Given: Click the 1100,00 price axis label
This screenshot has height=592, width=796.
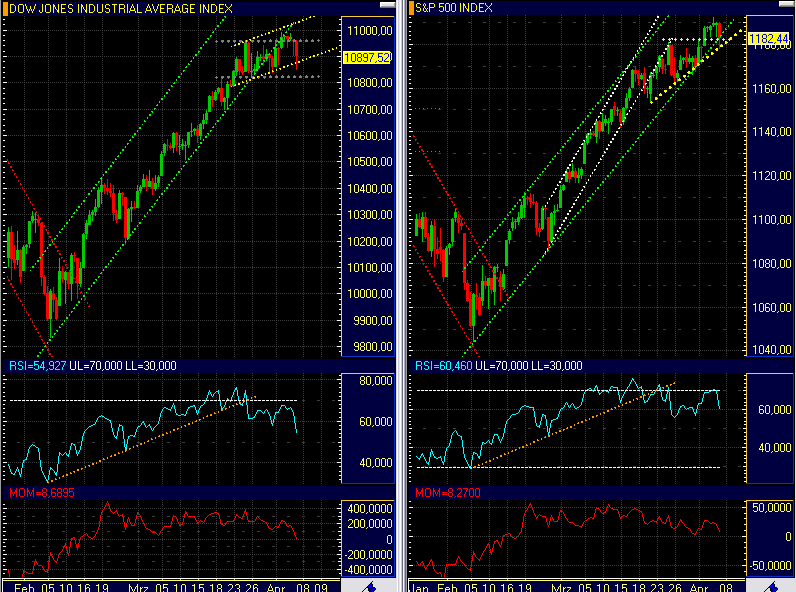Looking at the screenshot, I should pyautogui.click(x=772, y=219).
